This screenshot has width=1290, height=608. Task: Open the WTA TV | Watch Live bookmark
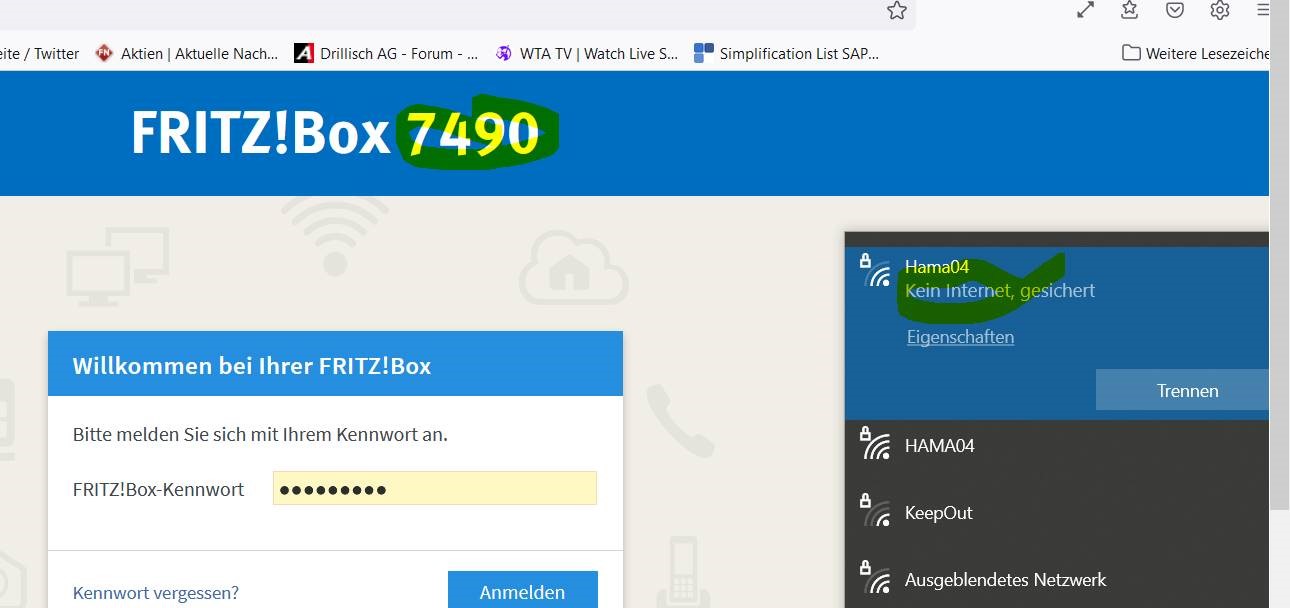pos(586,54)
